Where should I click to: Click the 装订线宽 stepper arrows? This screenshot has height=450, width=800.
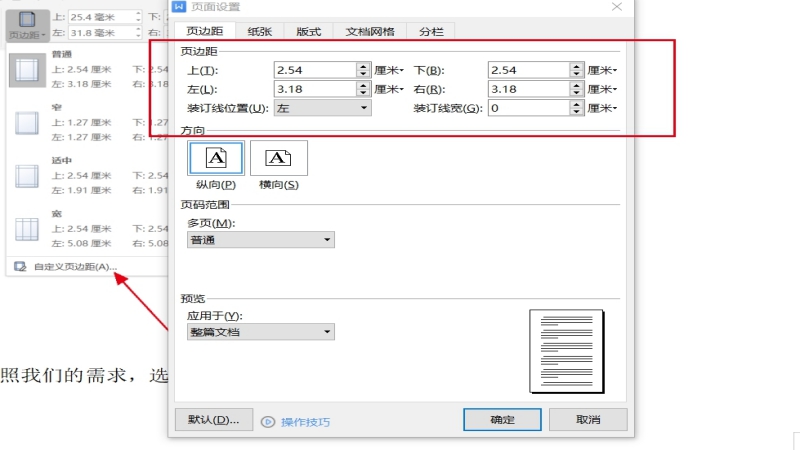point(577,108)
